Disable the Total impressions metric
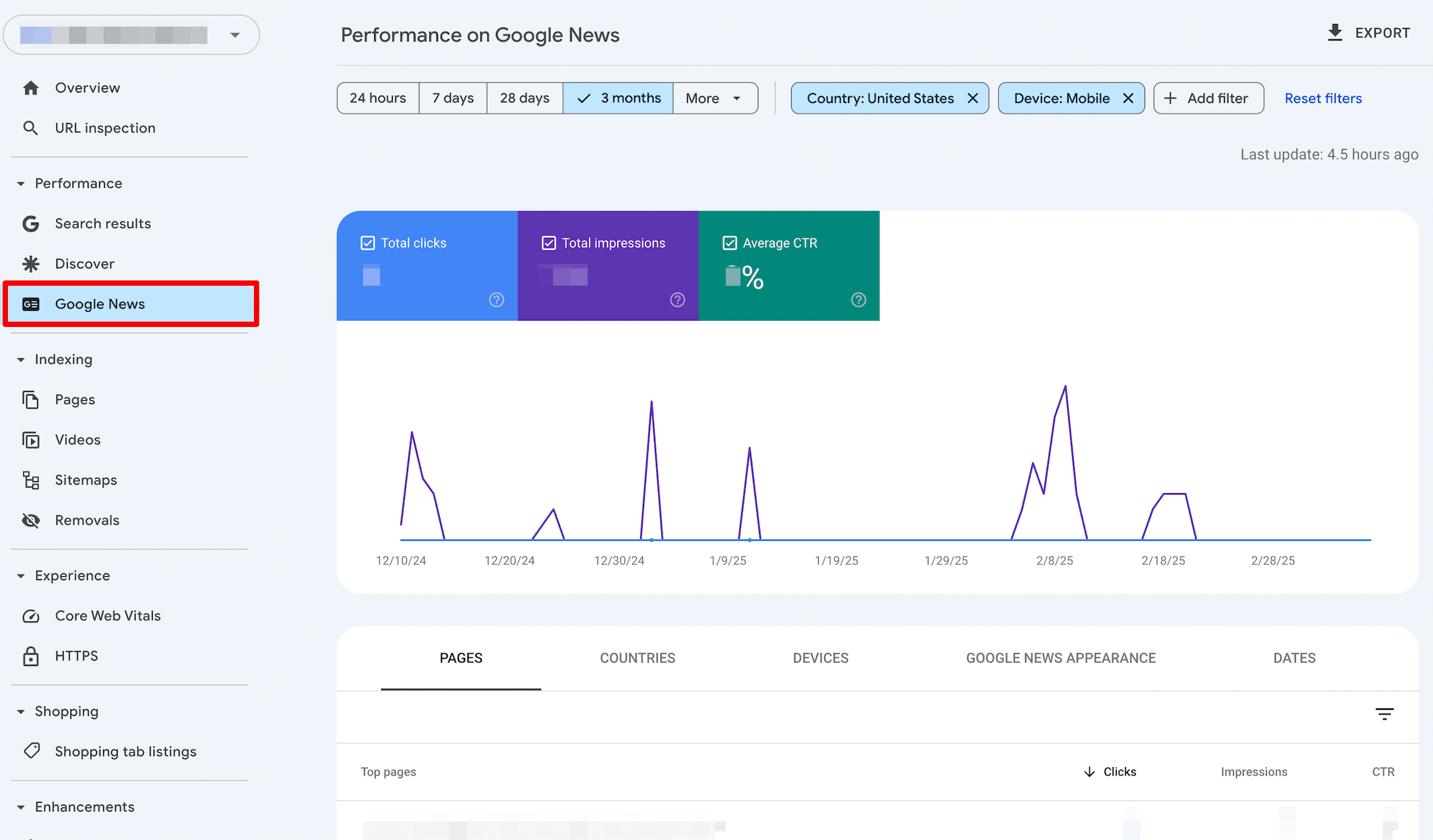 point(548,243)
